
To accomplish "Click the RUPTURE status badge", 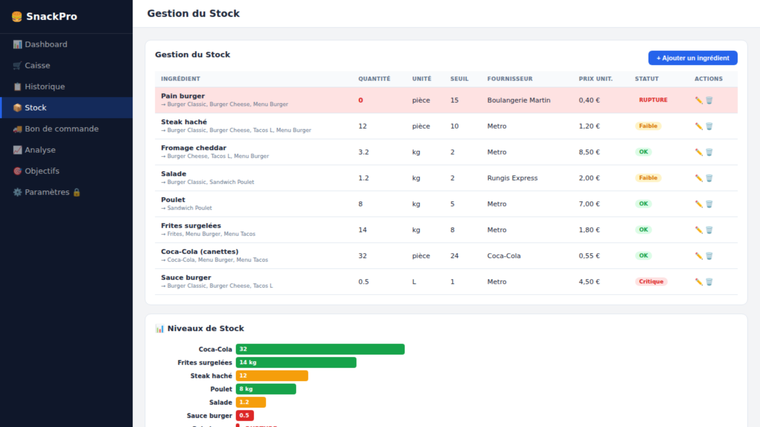I will [x=653, y=100].
